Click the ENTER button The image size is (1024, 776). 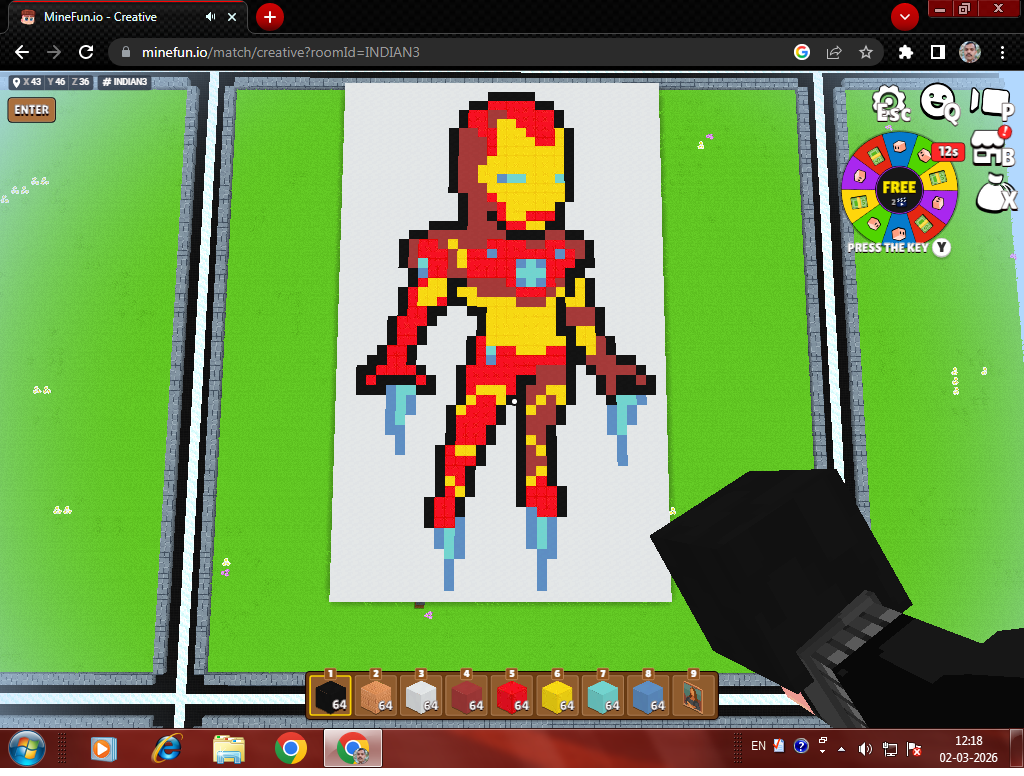[x=31, y=110]
